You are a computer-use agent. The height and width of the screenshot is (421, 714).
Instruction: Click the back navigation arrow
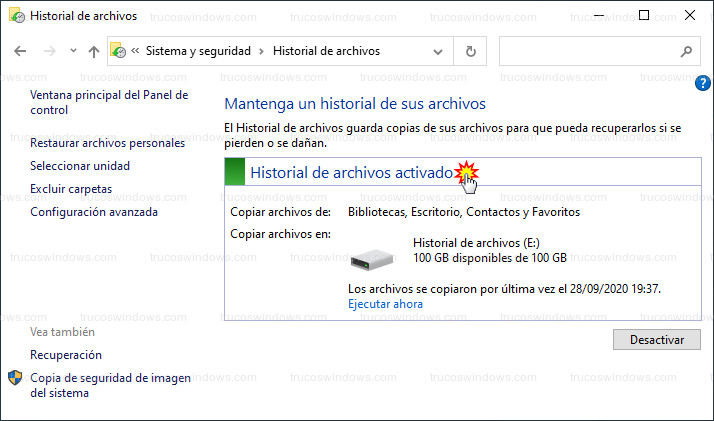coord(21,51)
